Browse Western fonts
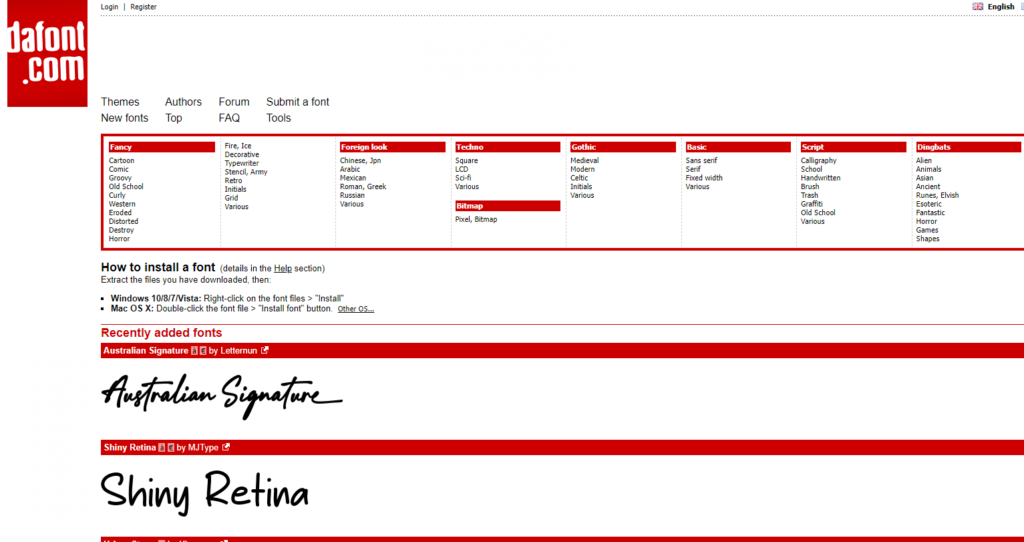 pos(122,204)
